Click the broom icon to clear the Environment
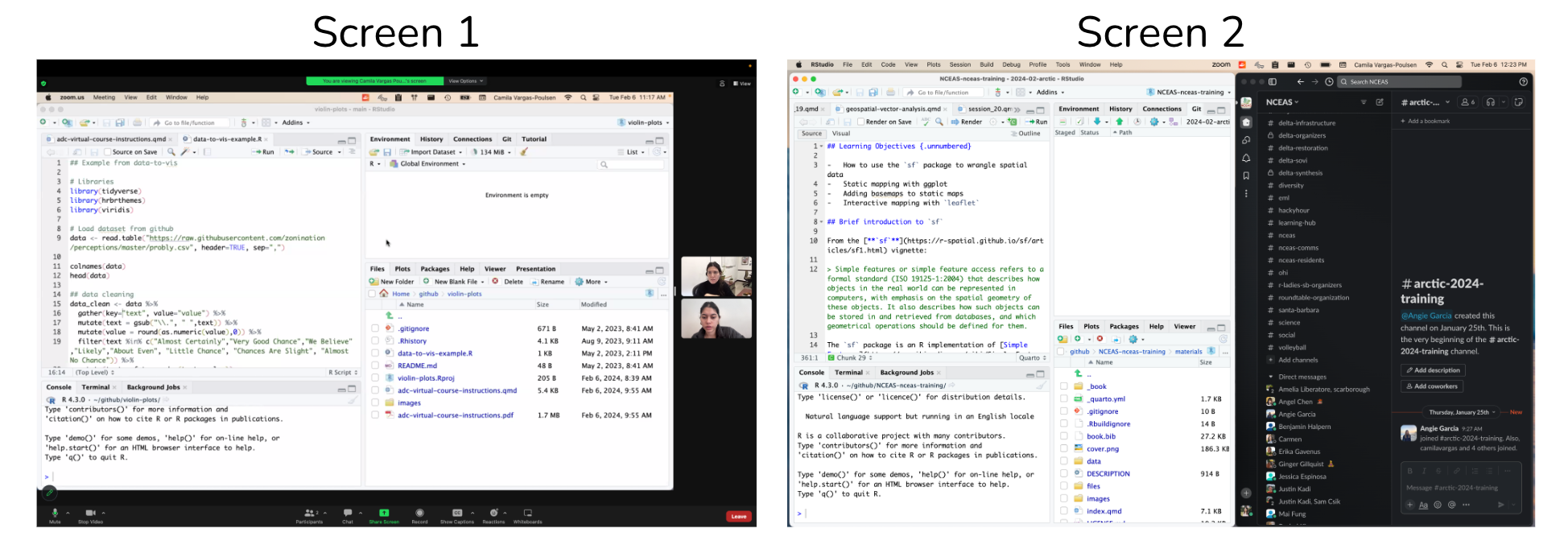The height and width of the screenshot is (549, 1568). (x=524, y=152)
